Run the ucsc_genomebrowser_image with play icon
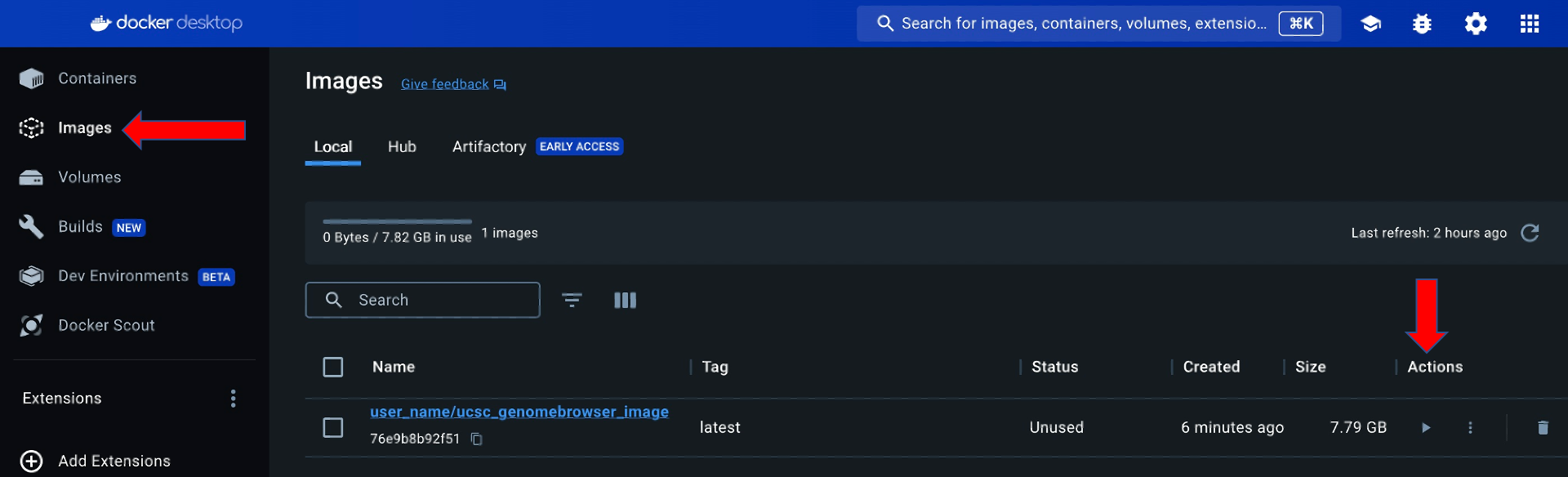 (x=1426, y=427)
